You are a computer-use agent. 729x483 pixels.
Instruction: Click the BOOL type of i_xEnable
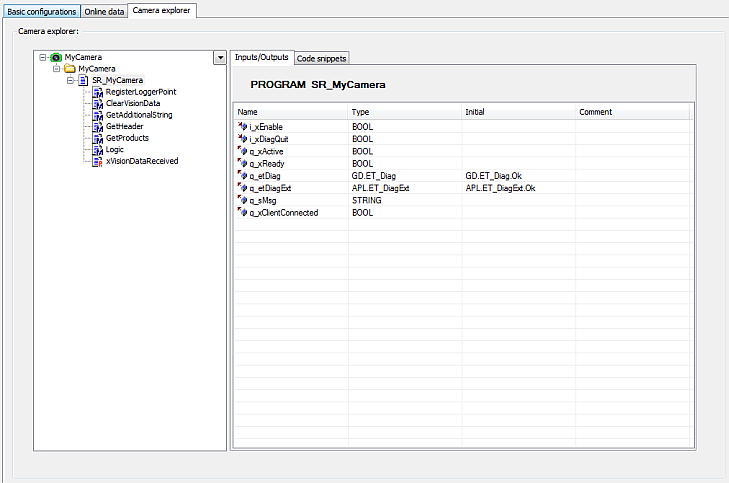point(363,127)
